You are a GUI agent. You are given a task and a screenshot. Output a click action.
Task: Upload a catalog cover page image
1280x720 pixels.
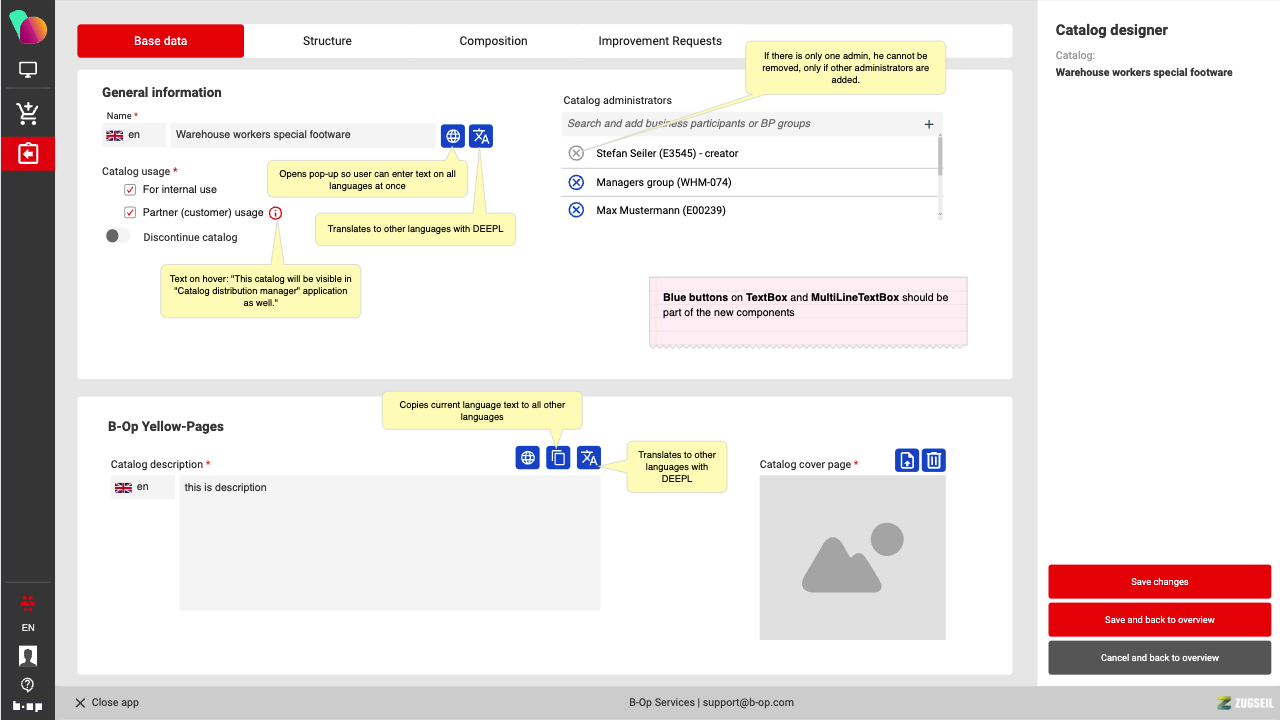coord(907,460)
